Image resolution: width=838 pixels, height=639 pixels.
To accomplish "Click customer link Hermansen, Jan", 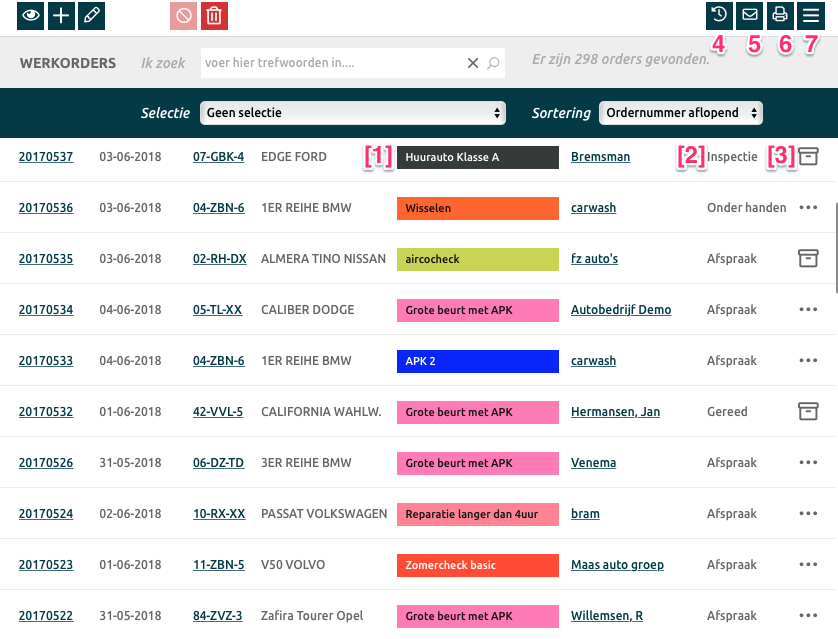I will click(615, 412).
